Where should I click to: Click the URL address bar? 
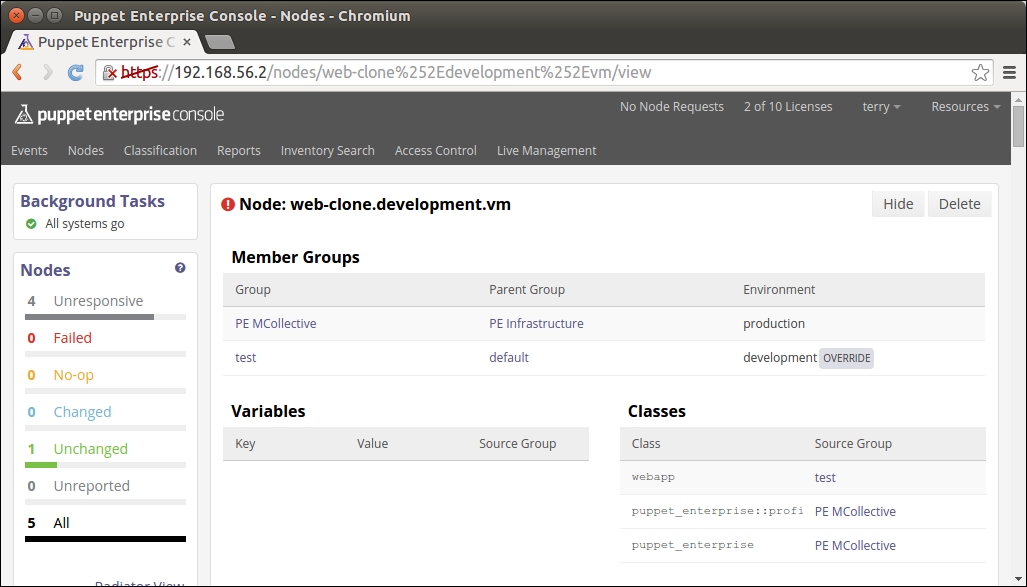(x=560, y=73)
